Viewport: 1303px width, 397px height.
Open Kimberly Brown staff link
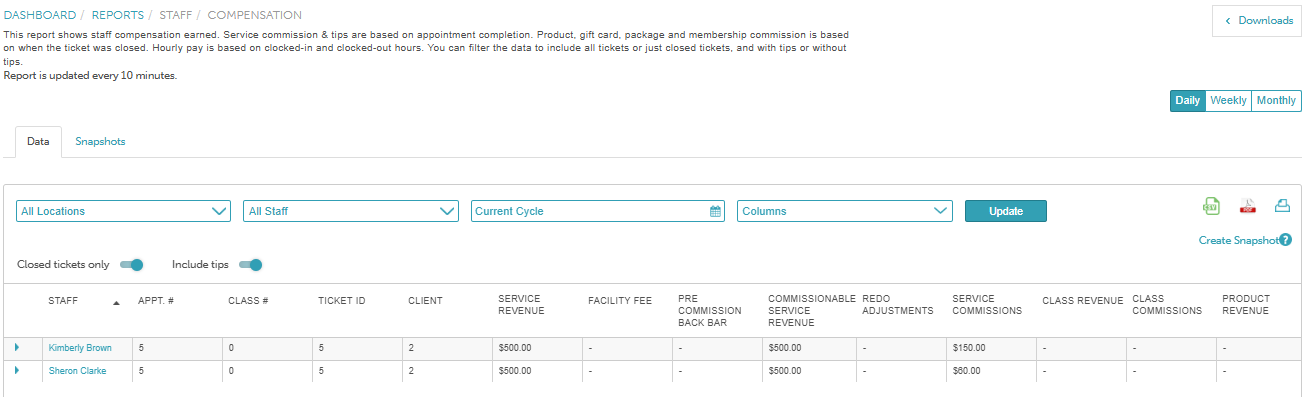click(80, 348)
